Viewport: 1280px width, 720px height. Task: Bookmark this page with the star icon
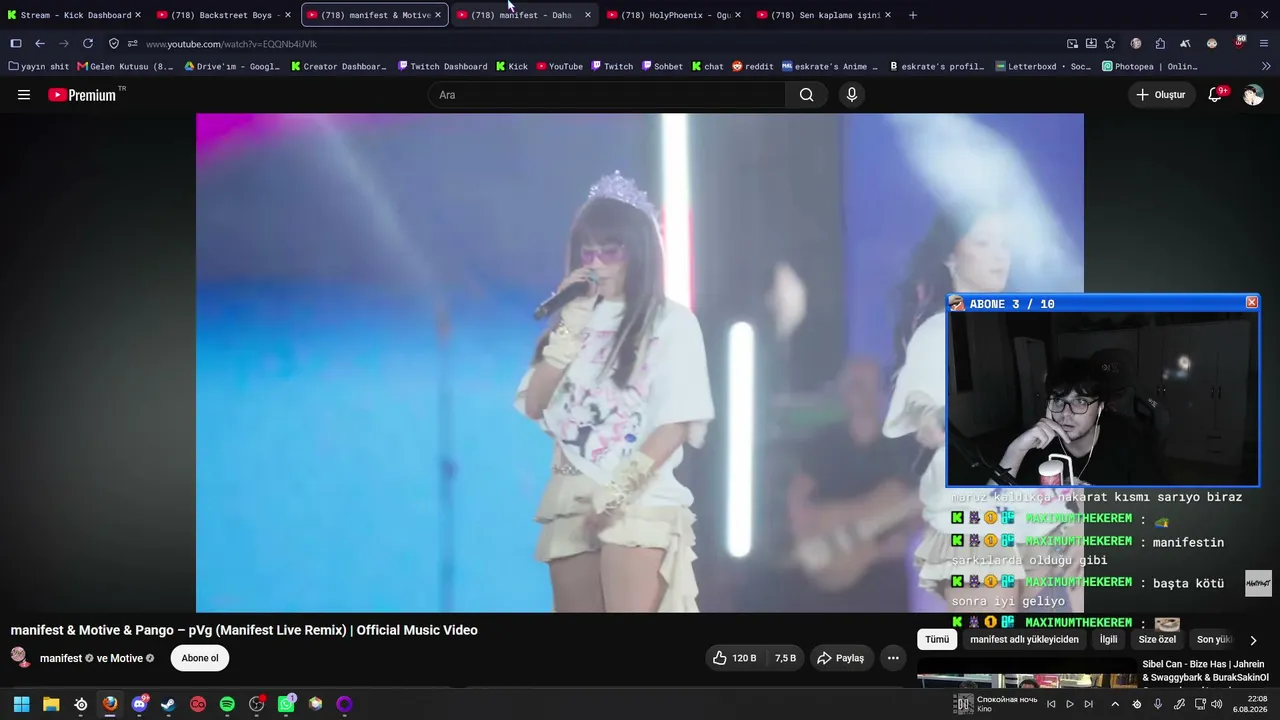[1110, 44]
